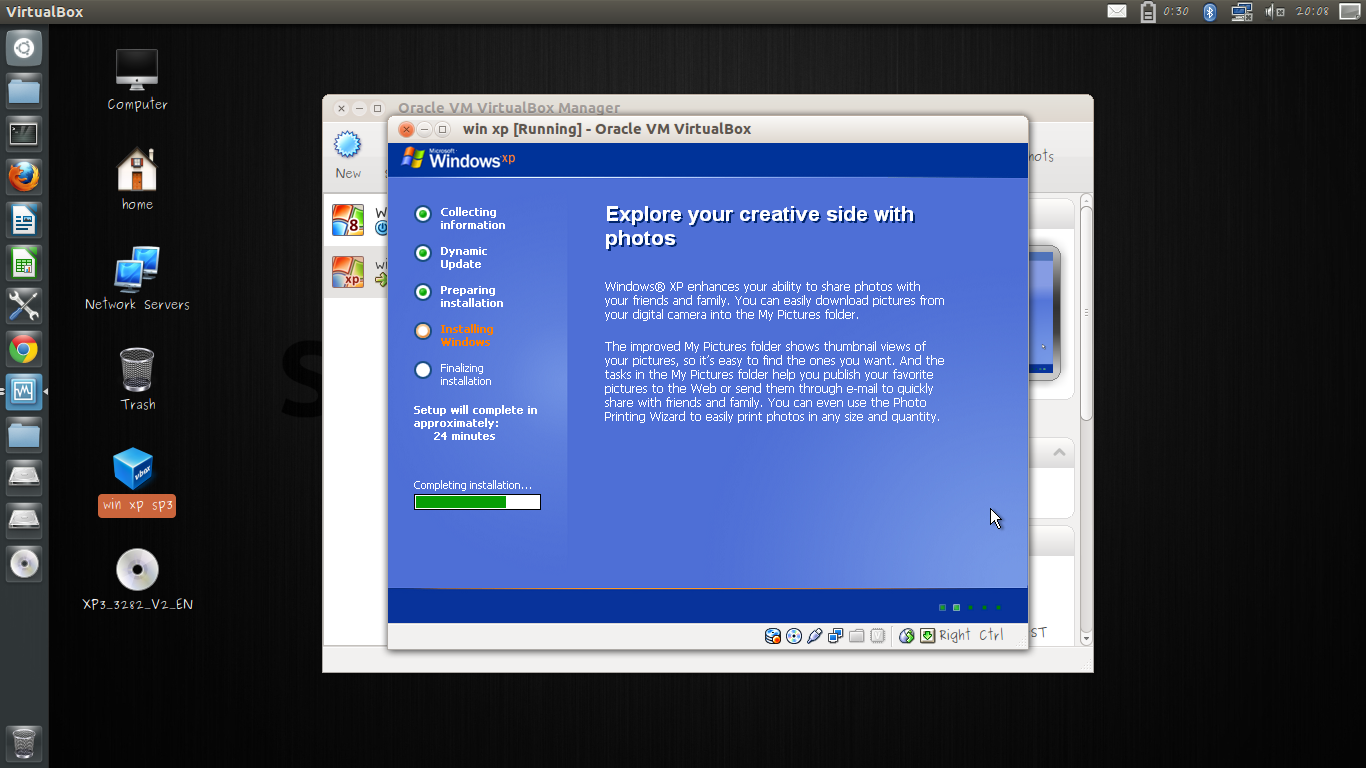Open the optical disc launcher icon

tap(24, 564)
